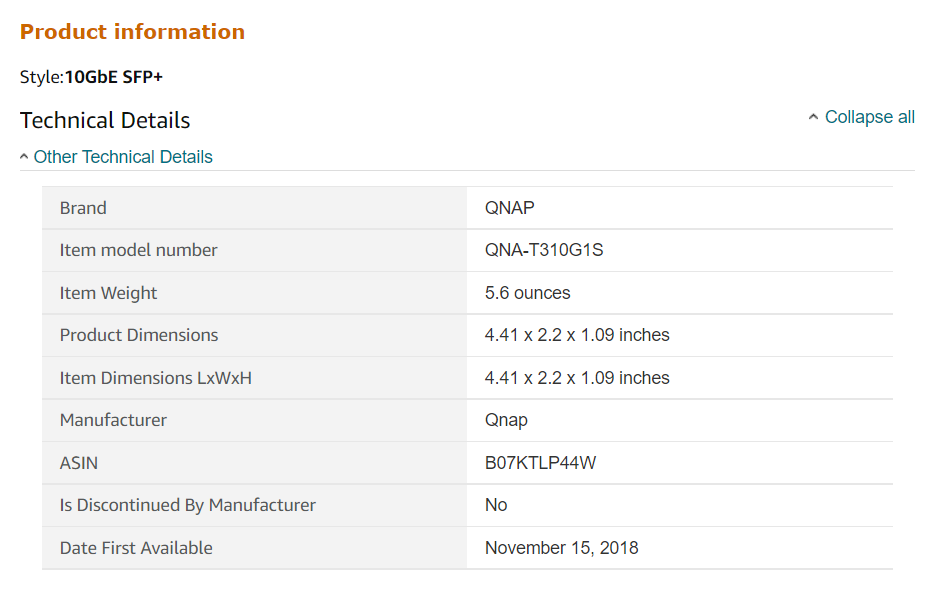This screenshot has height=594, width=939.
Task: Click the Technical Details heading
Action: 105,120
